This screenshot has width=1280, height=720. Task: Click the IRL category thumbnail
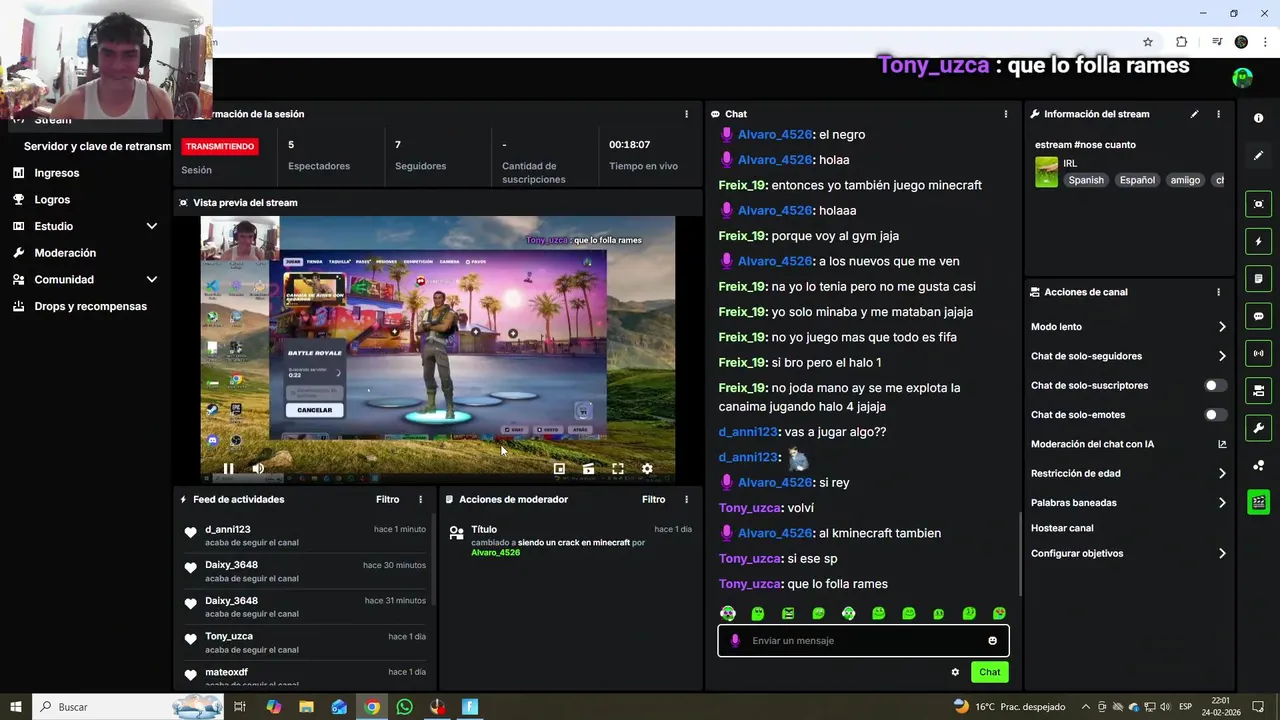(x=1046, y=172)
